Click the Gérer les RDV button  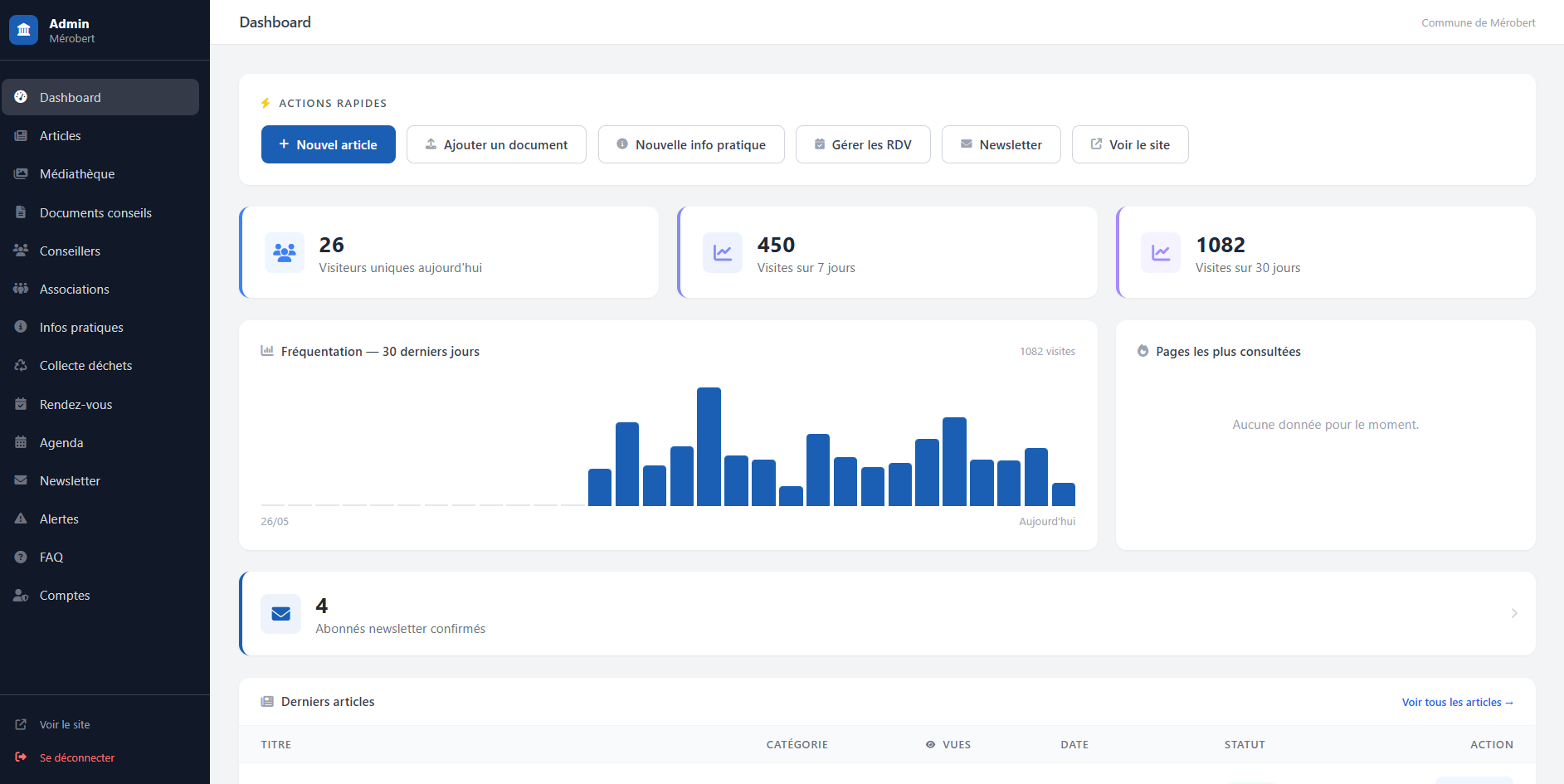[x=863, y=144]
